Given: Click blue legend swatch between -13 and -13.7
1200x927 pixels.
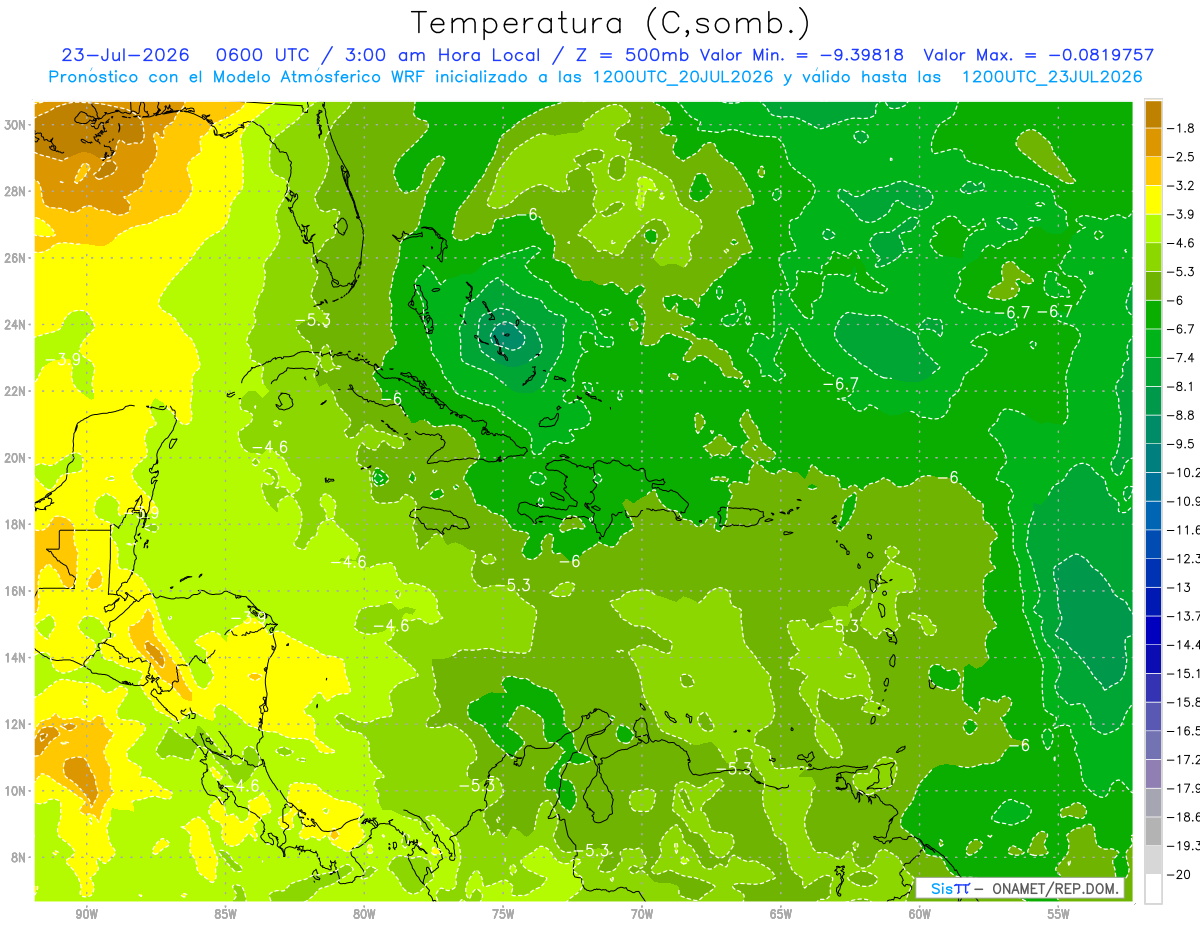Looking at the screenshot, I should 1153,601.
